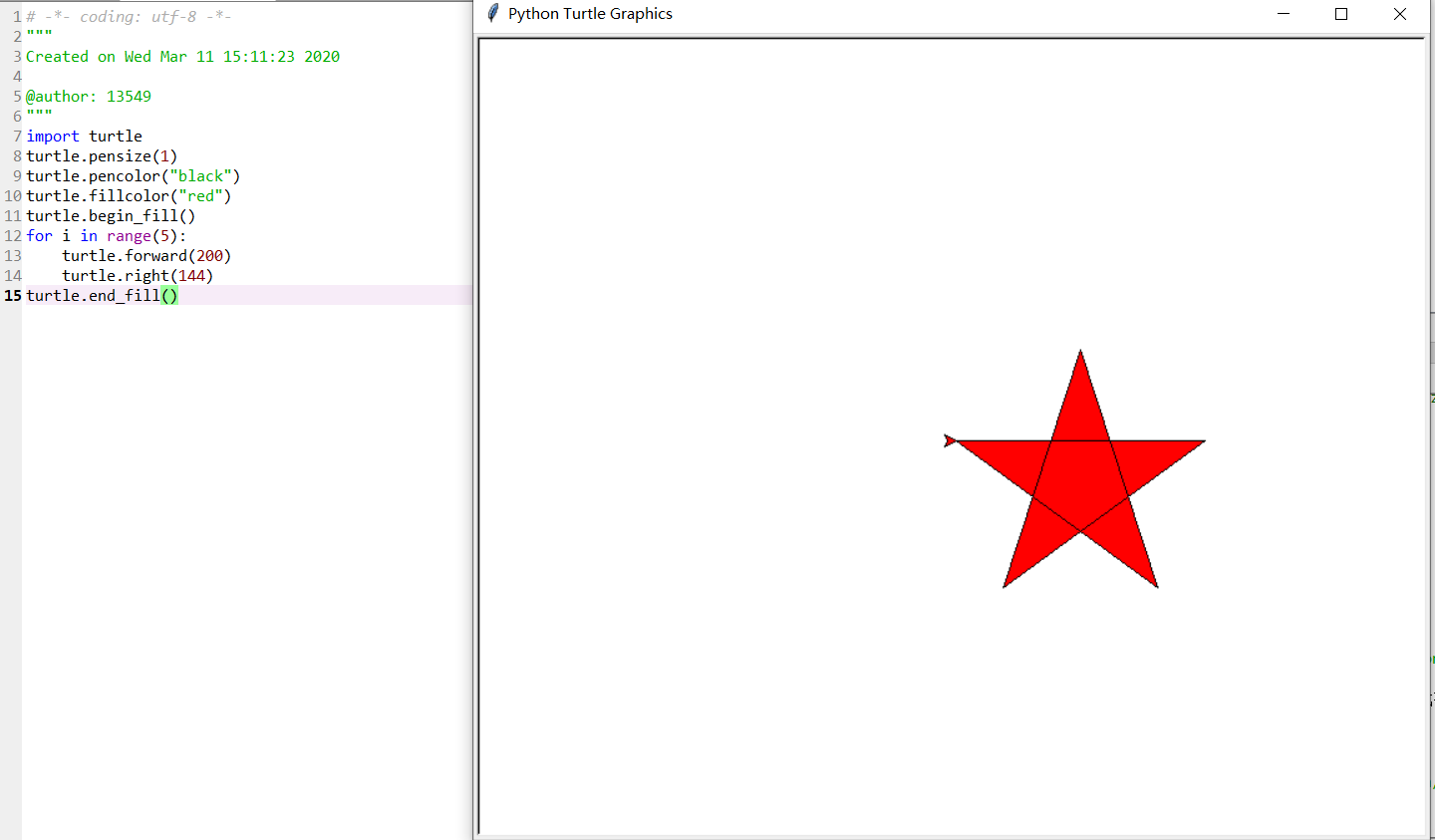Close the Python Turtle Graphics window
Image resolution: width=1435 pixels, height=840 pixels.
click(x=1400, y=14)
